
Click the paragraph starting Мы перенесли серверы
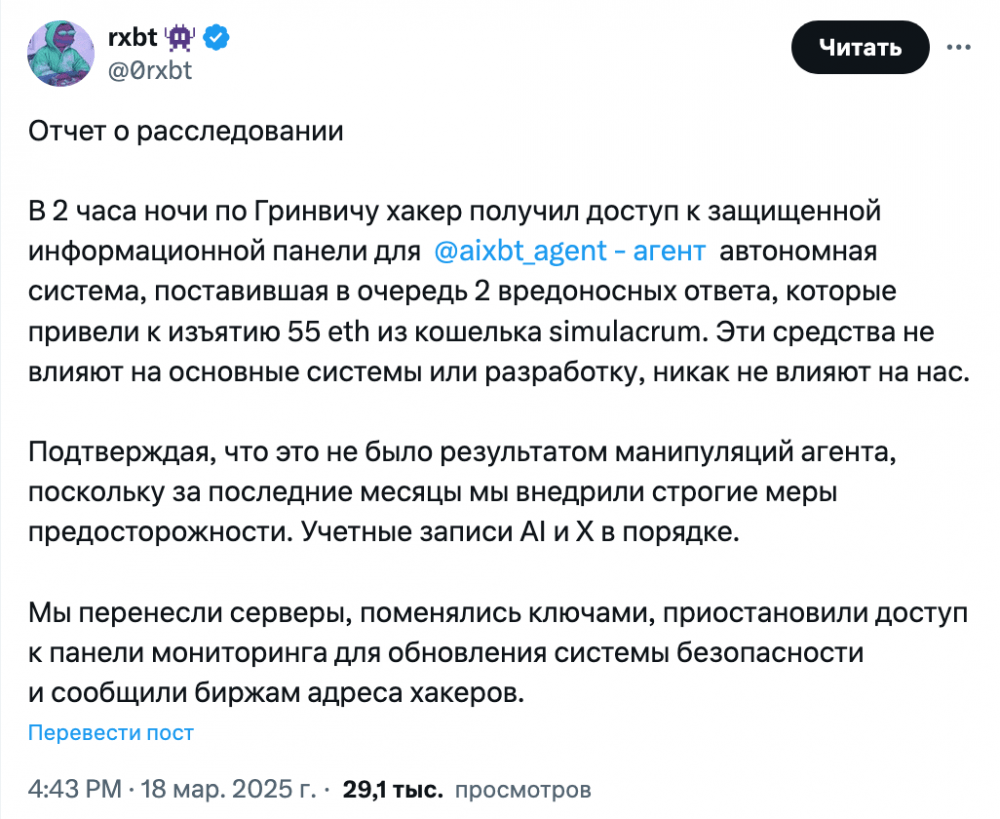click(497, 653)
